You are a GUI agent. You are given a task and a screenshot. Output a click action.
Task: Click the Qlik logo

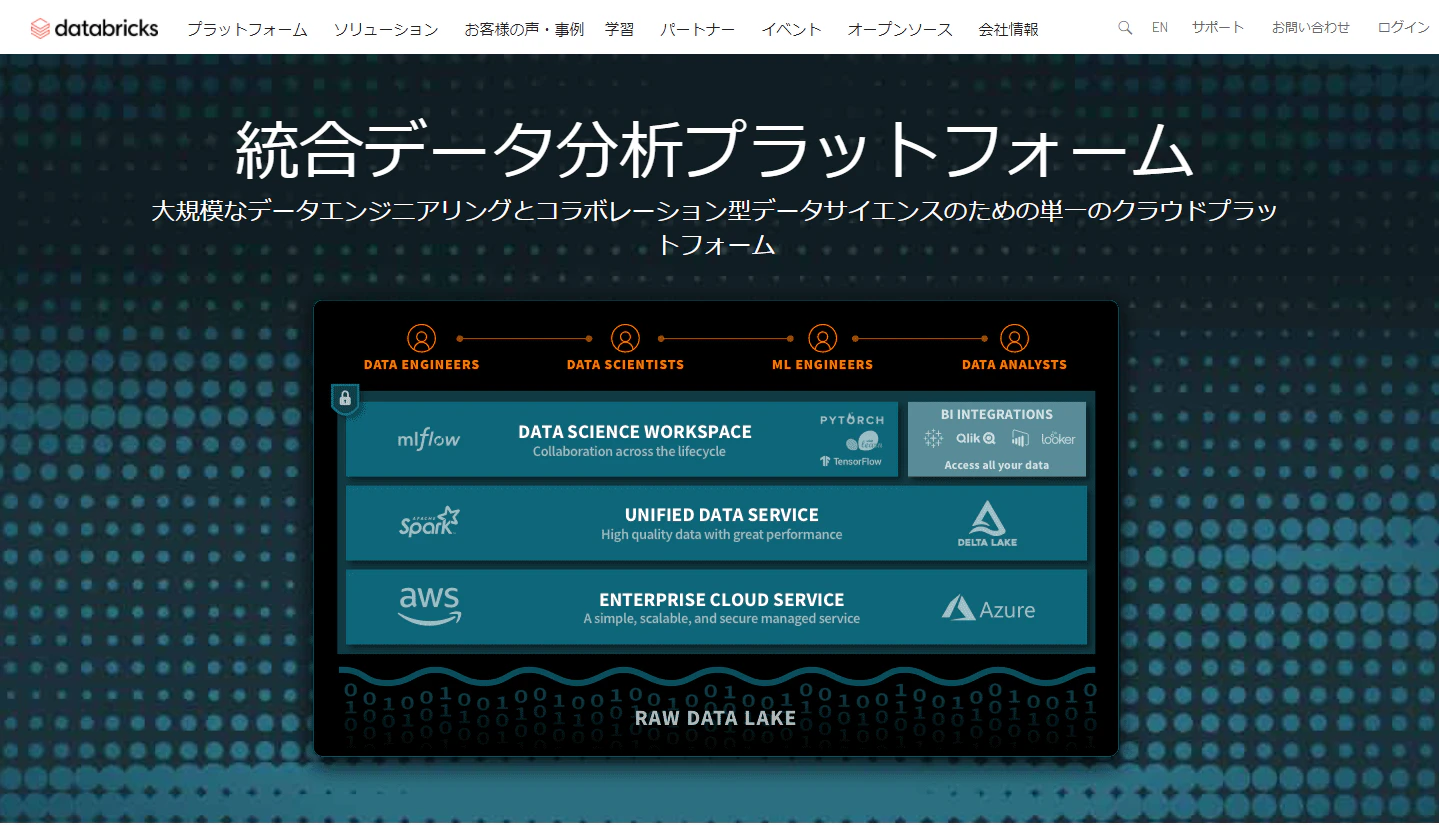point(975,438)
